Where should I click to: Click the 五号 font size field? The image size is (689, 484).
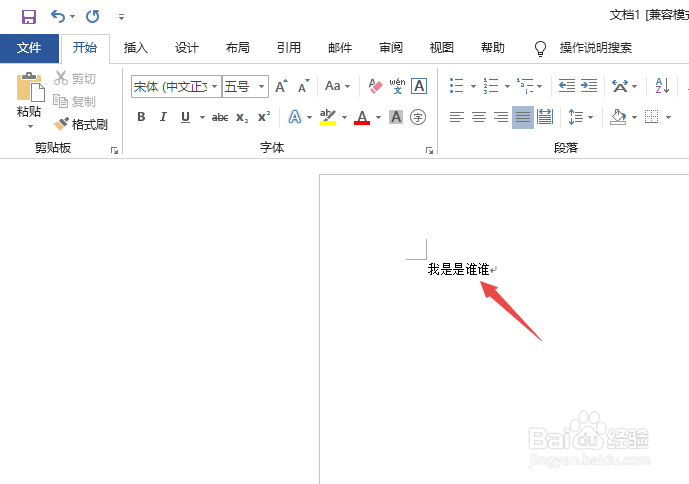click(x=239, y=87)
